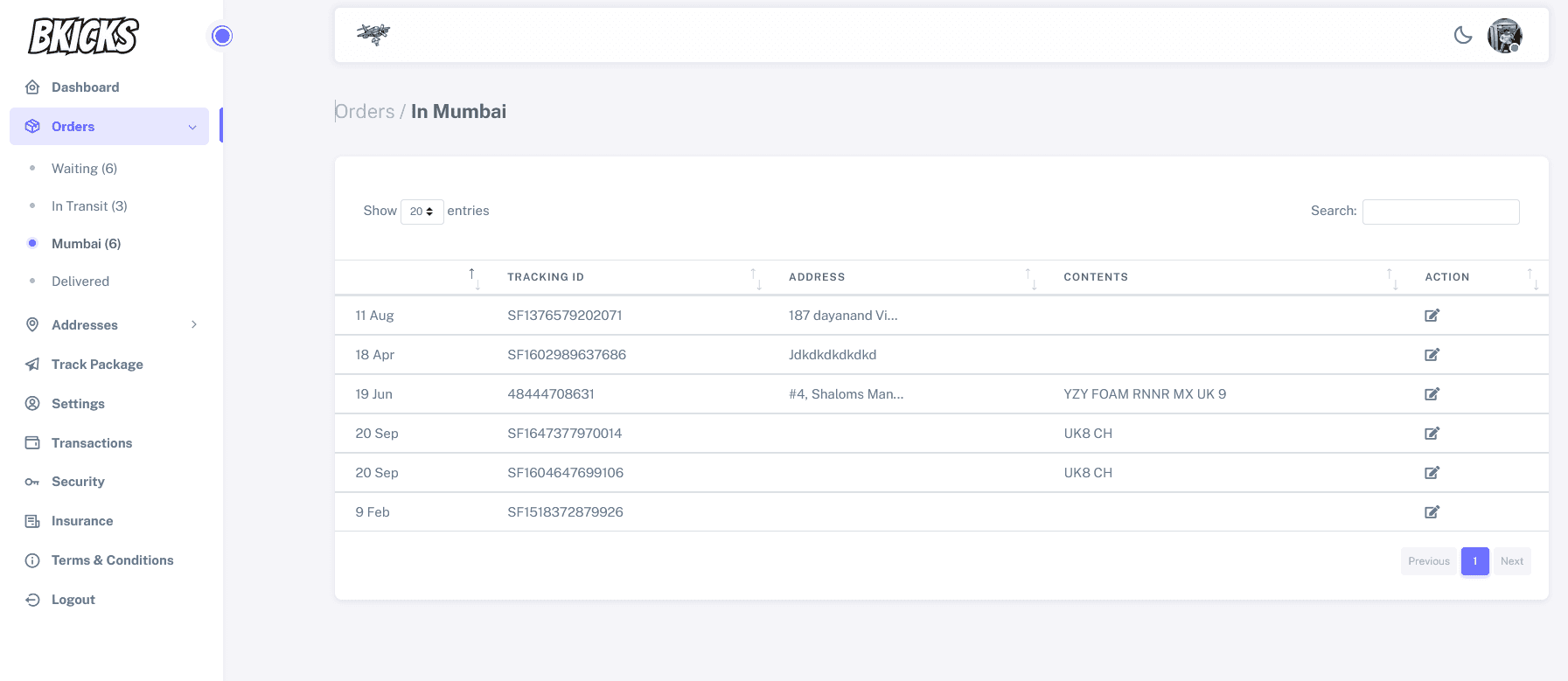Click edit icon for order SF1647377970014
This screenshot has height=681, width=1568.
tap(1432, 434)
